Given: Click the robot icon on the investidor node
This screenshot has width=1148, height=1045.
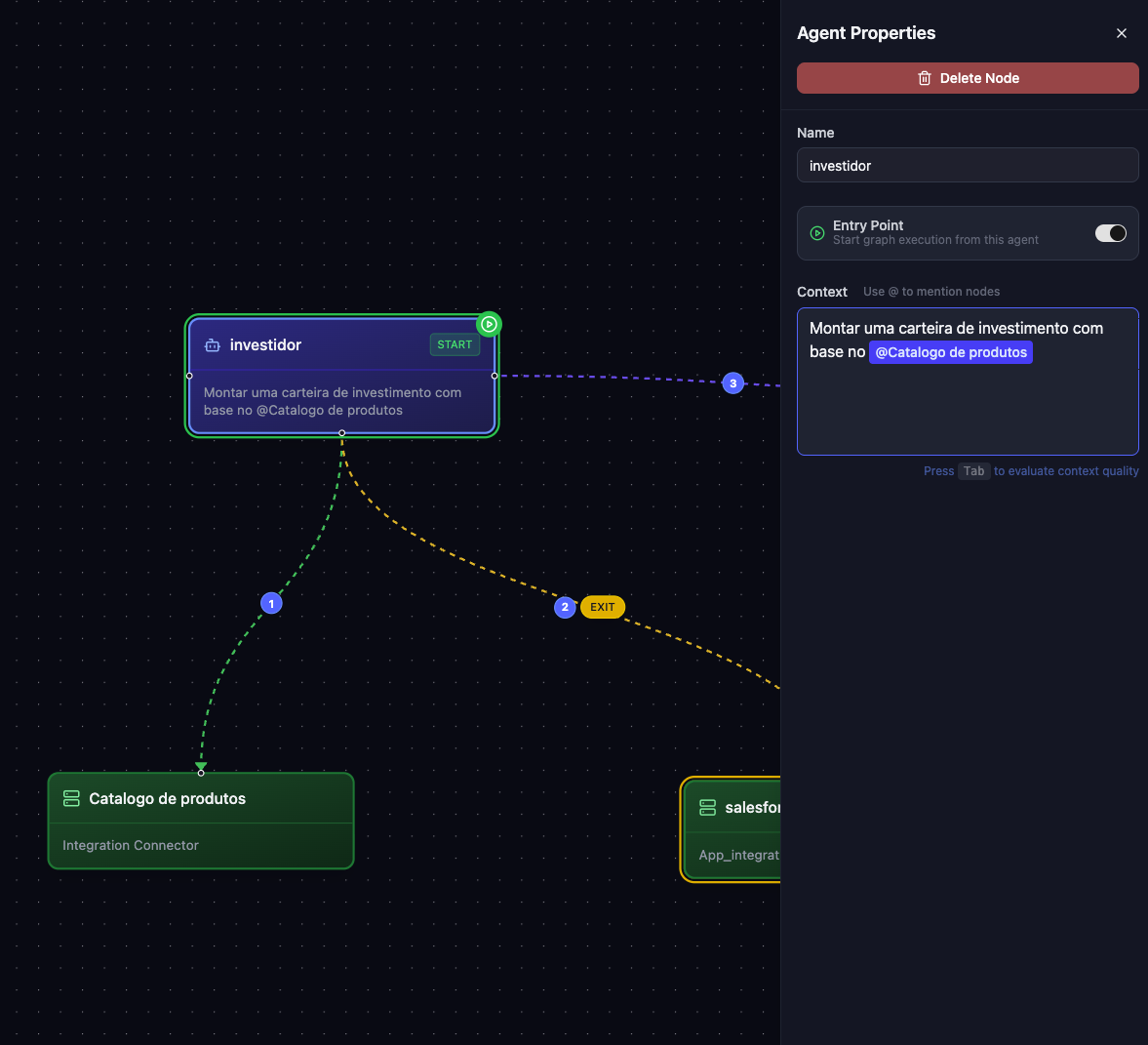Looking at the screenshot, I should click(213, 344).
